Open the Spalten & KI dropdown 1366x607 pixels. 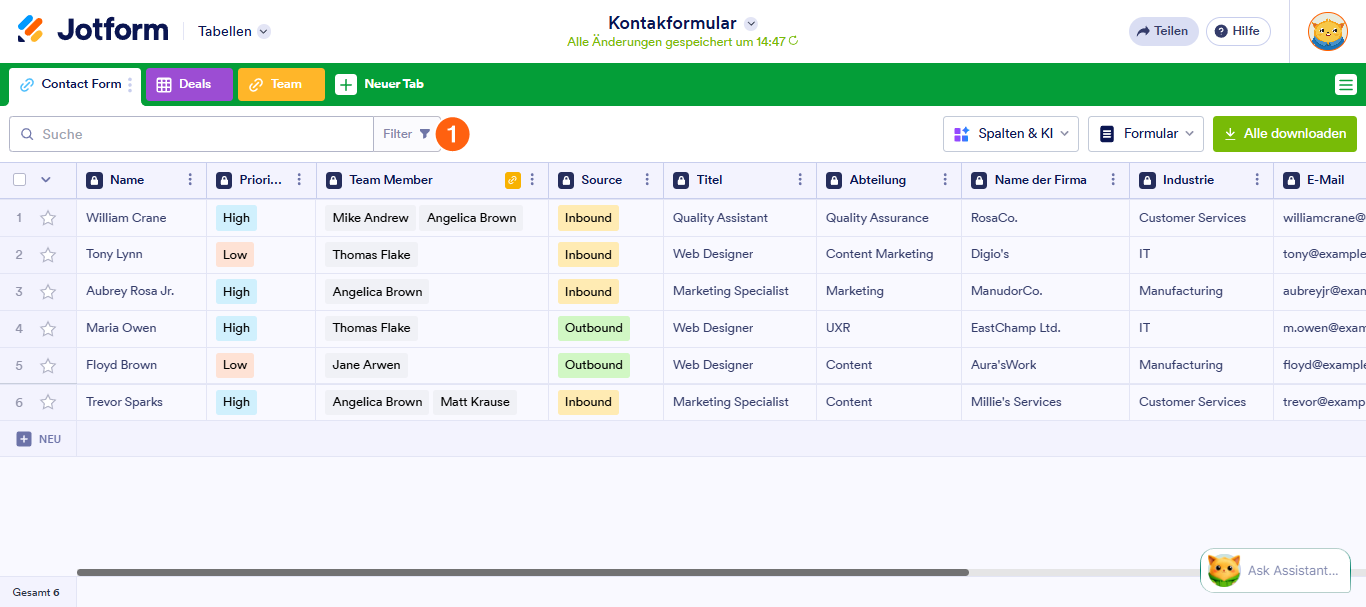pyautogui.click(x=1010, y=134)
